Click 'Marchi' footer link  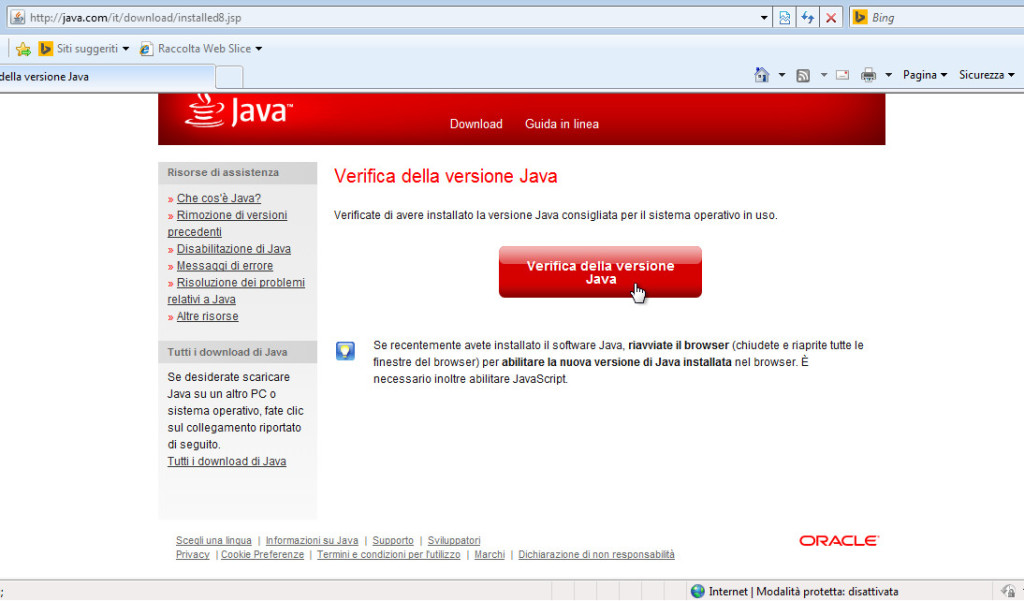click(x=489, y=555)
